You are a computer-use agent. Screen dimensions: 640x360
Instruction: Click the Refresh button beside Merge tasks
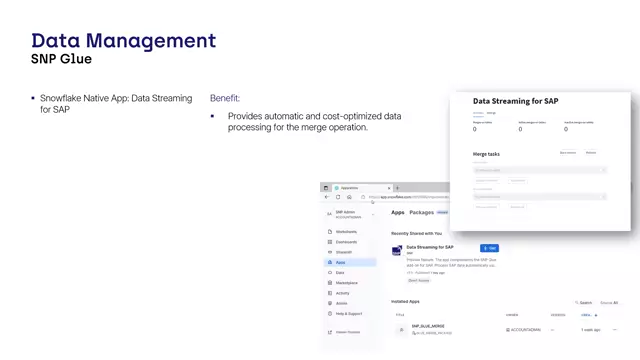(591, 153)
